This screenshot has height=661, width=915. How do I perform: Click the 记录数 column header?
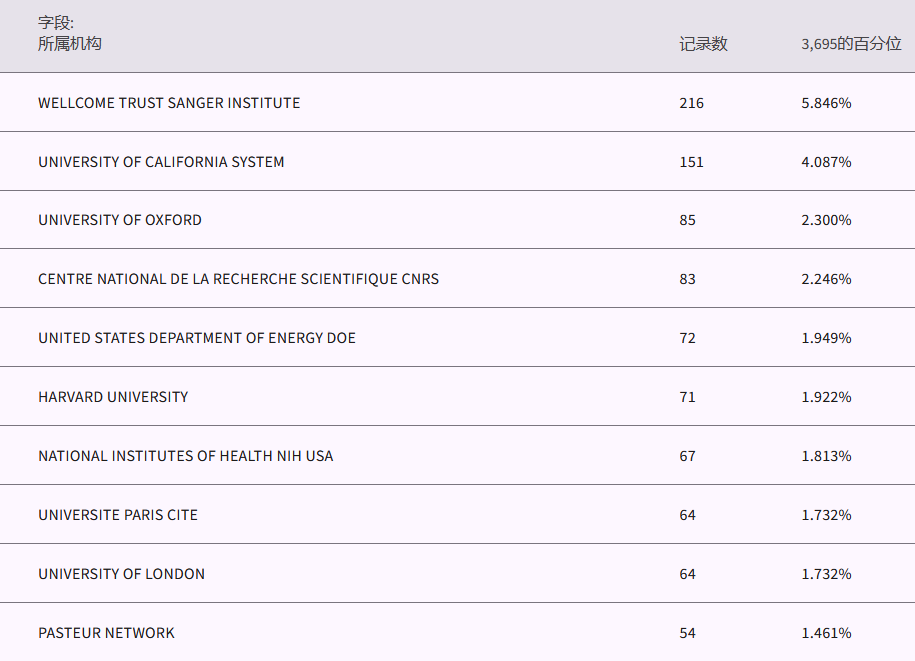(x=703, y=44)
